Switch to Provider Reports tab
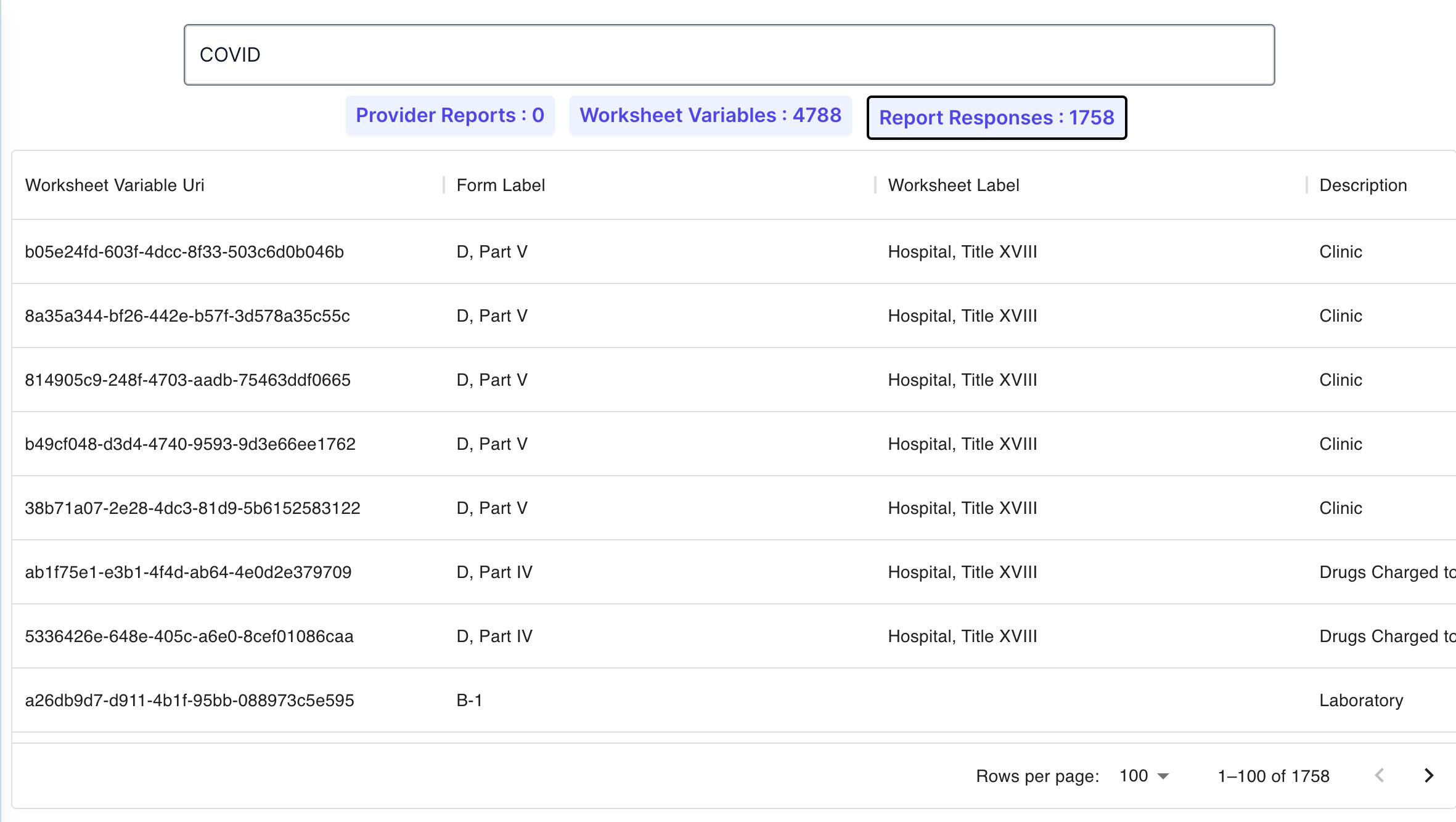The height and width of the screenshot is (822, 1456). click(450, 115)
